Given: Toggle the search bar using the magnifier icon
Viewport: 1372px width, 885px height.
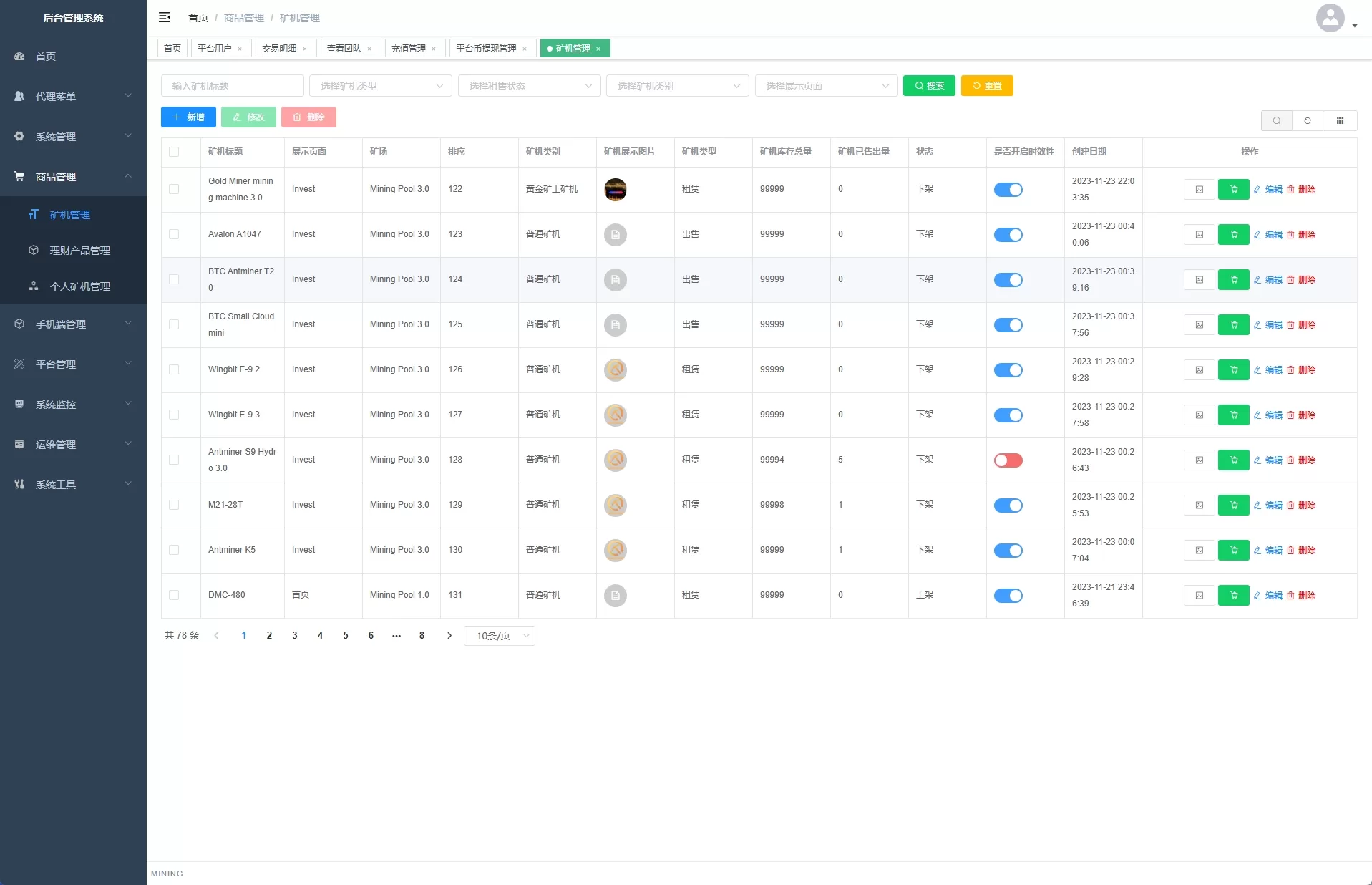Looking at the screenshot, I should point(1276,121).
